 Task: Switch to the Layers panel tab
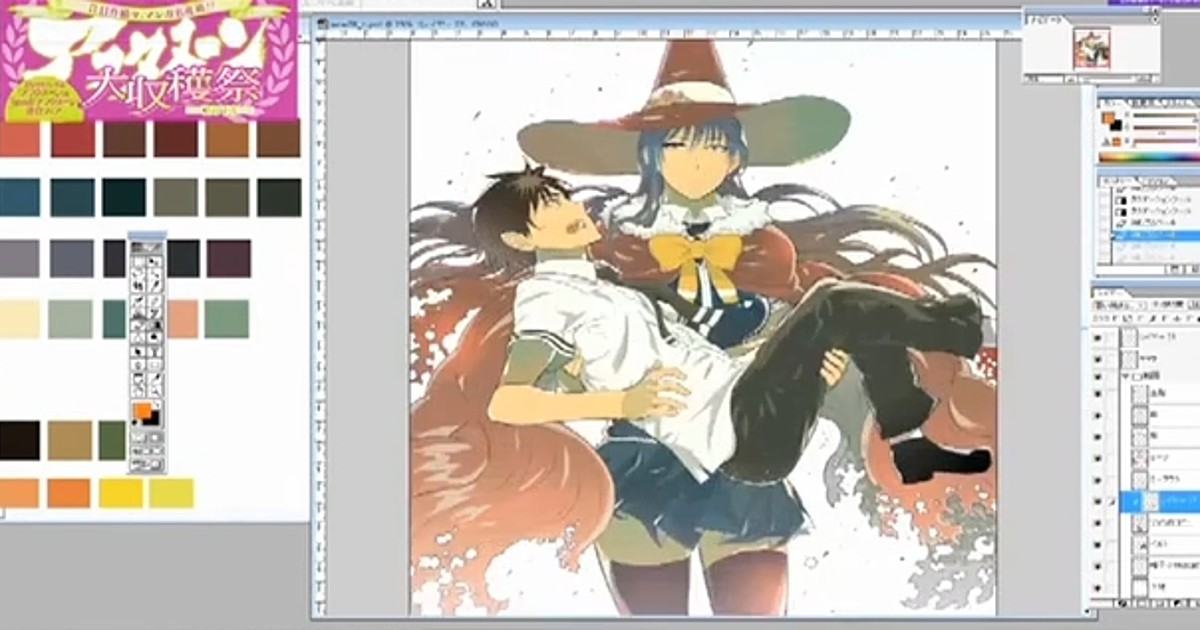click(x=1112, y=293)
